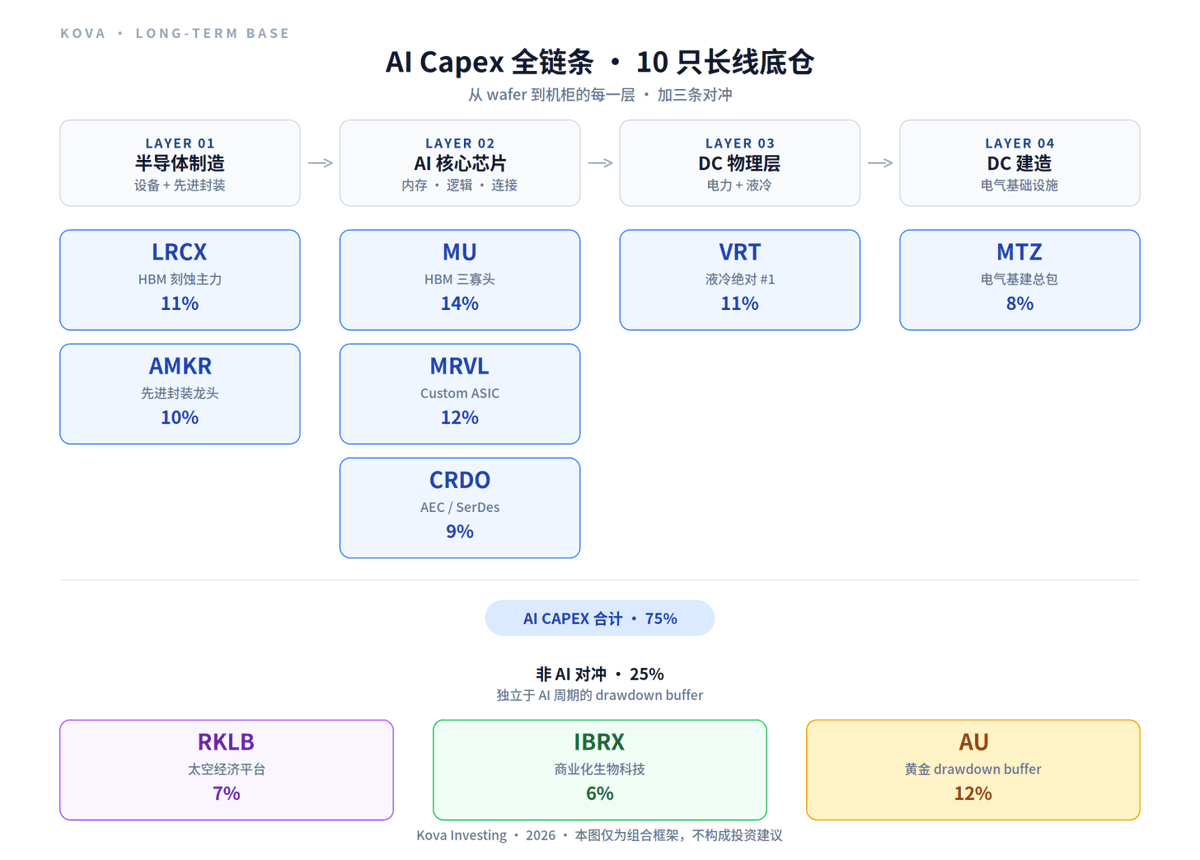
Task: Choose the CRDO AEC / SerDes card
Action: point(460,508)
